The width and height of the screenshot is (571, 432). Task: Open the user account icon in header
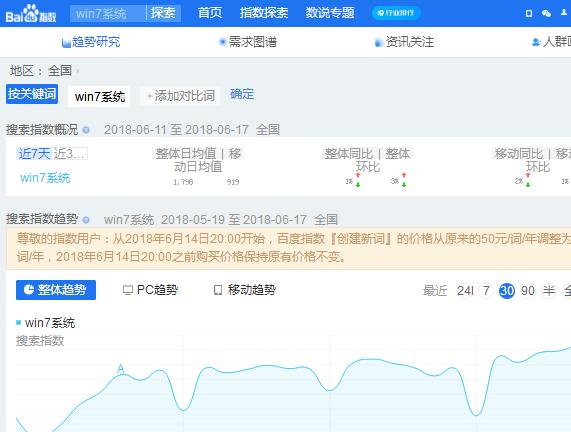coord(564,13)
